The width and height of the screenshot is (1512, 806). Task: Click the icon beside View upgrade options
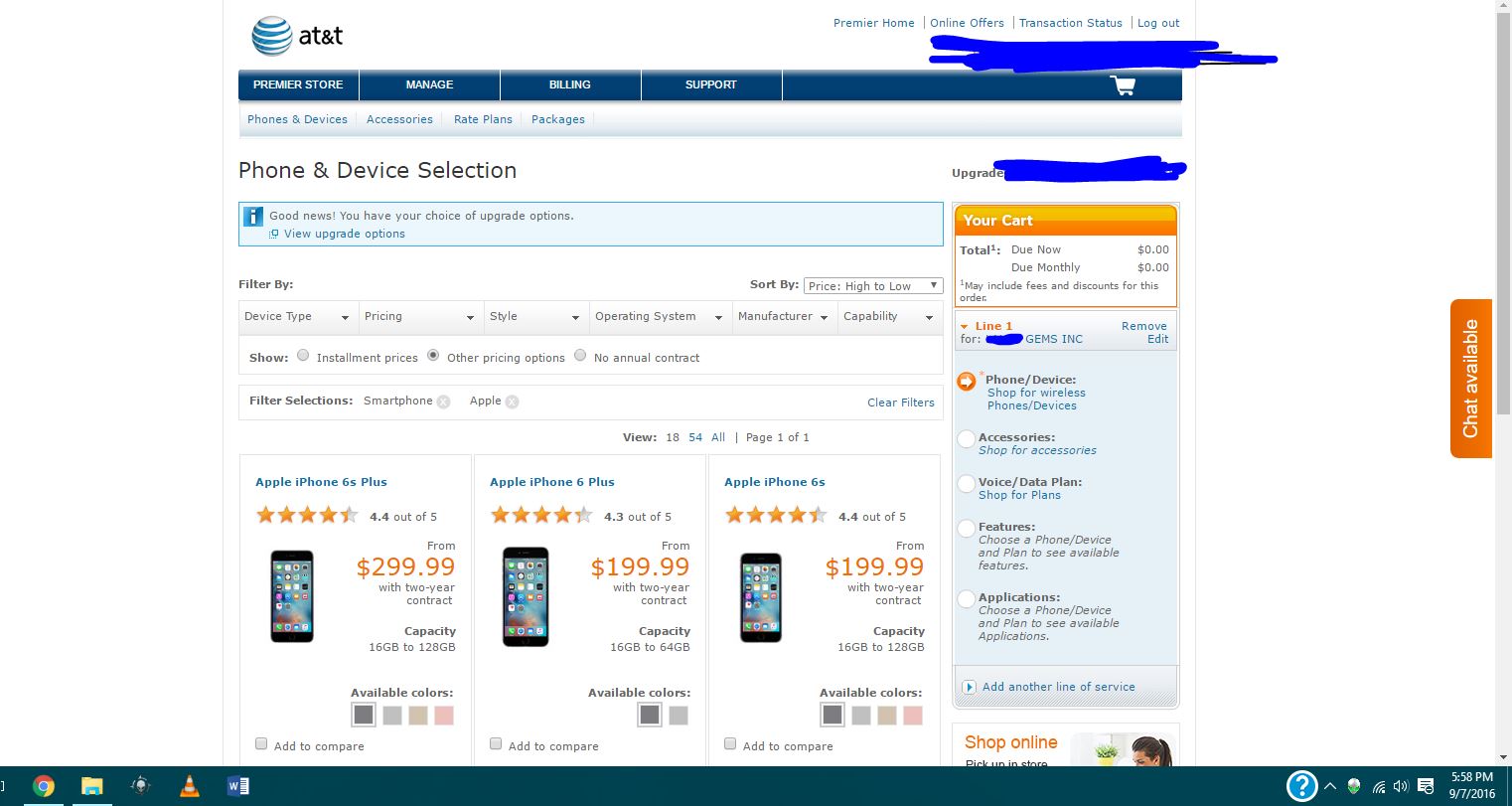(x=273, y=235)
